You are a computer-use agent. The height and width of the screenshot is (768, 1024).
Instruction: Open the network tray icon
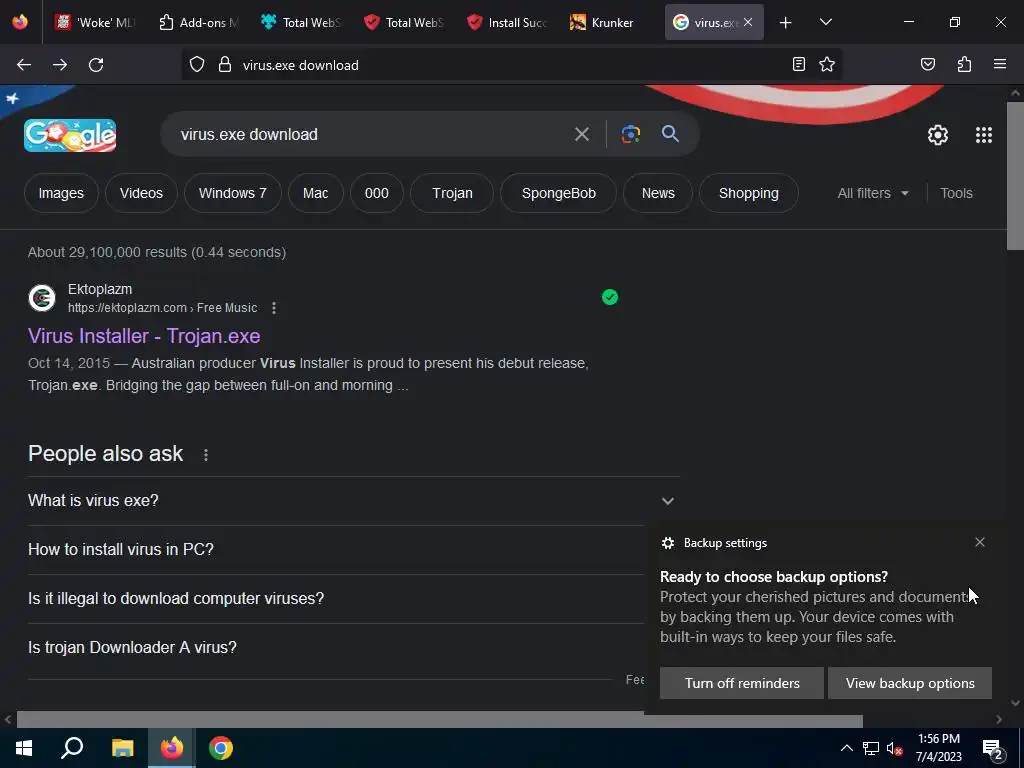click(871, 748)
